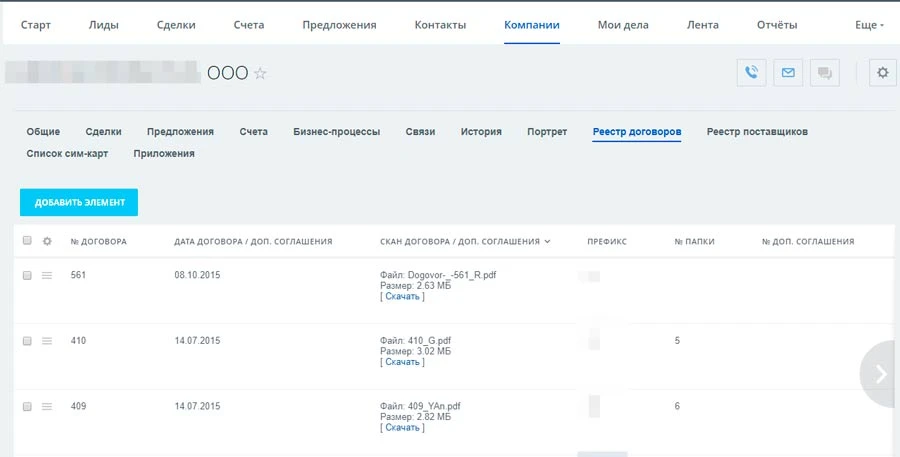
Task: Open Сделки in top navigation
Action: pos(176,25)
